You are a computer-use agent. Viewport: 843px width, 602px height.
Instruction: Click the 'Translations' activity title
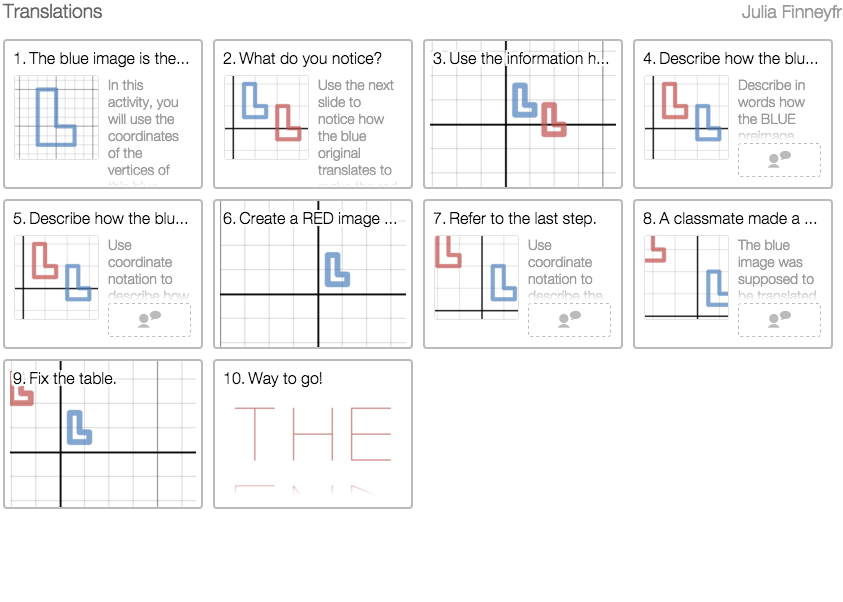tap(52, 12)
